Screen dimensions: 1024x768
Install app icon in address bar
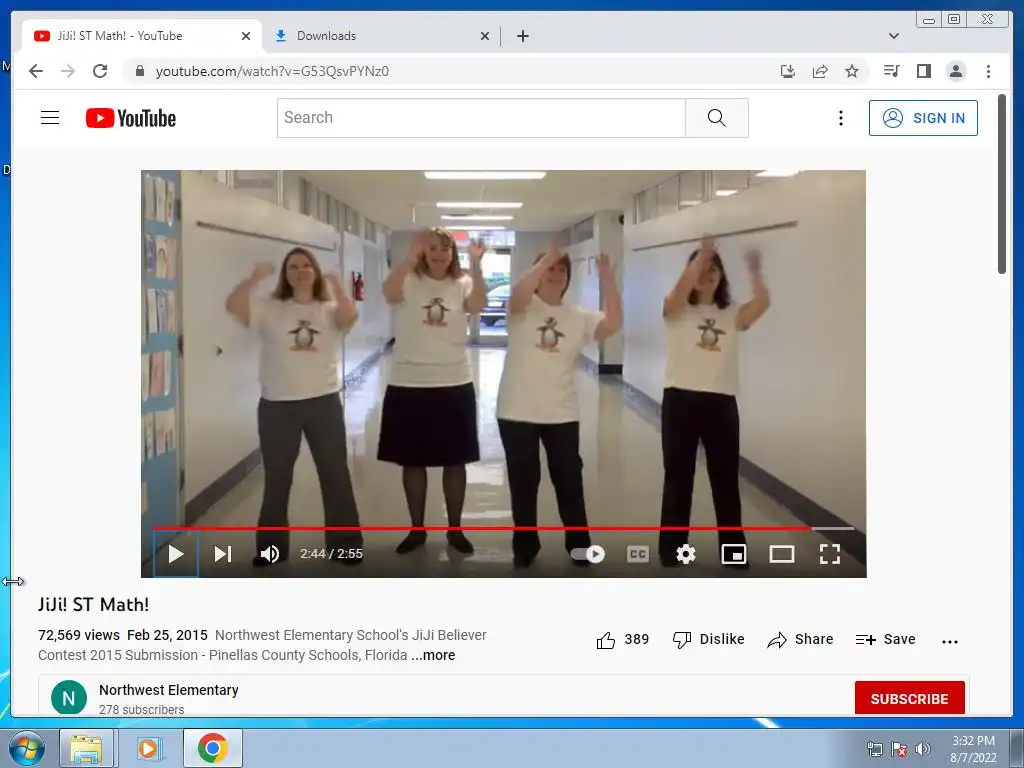(x=788, y=71)
